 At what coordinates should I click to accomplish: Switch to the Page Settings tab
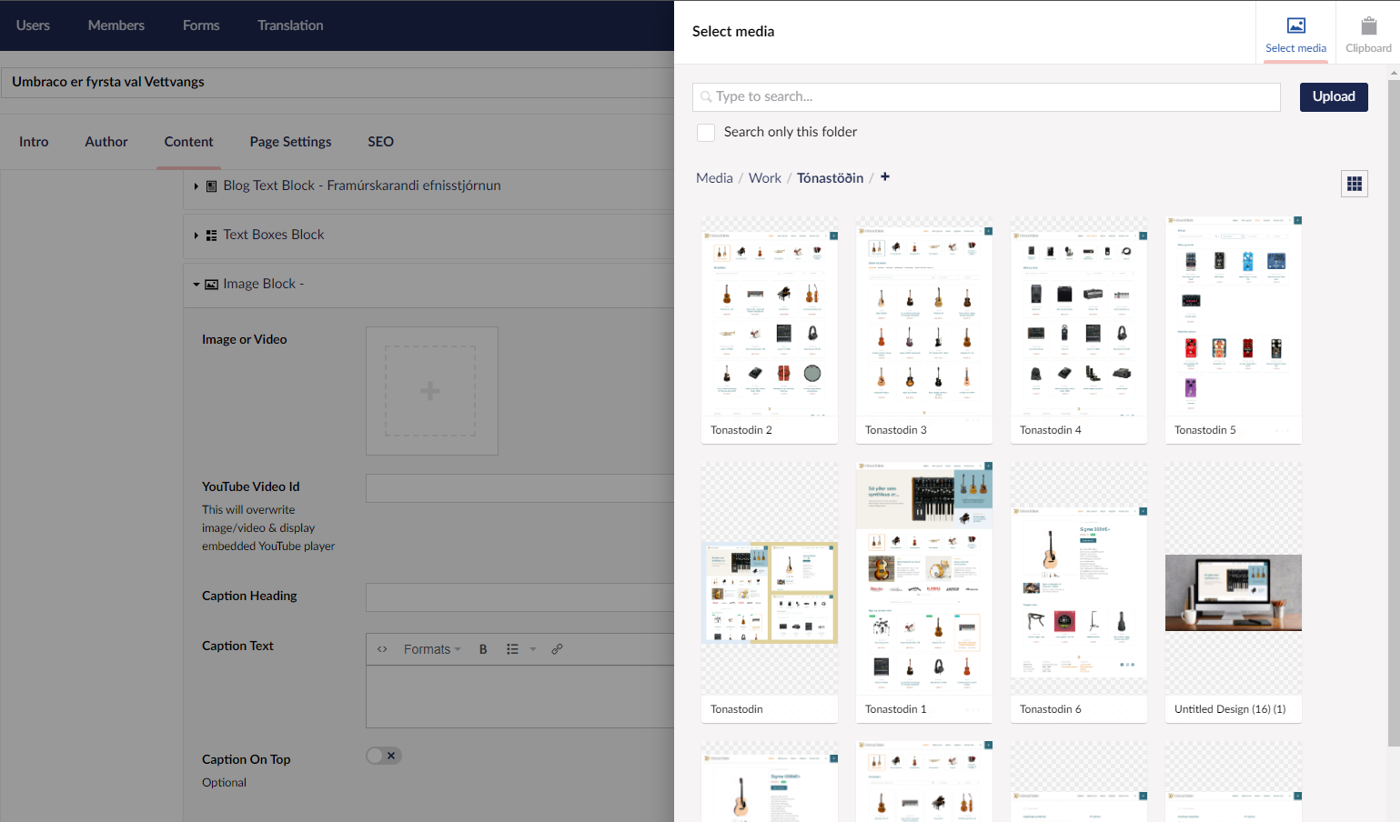(x=290, y=142)
